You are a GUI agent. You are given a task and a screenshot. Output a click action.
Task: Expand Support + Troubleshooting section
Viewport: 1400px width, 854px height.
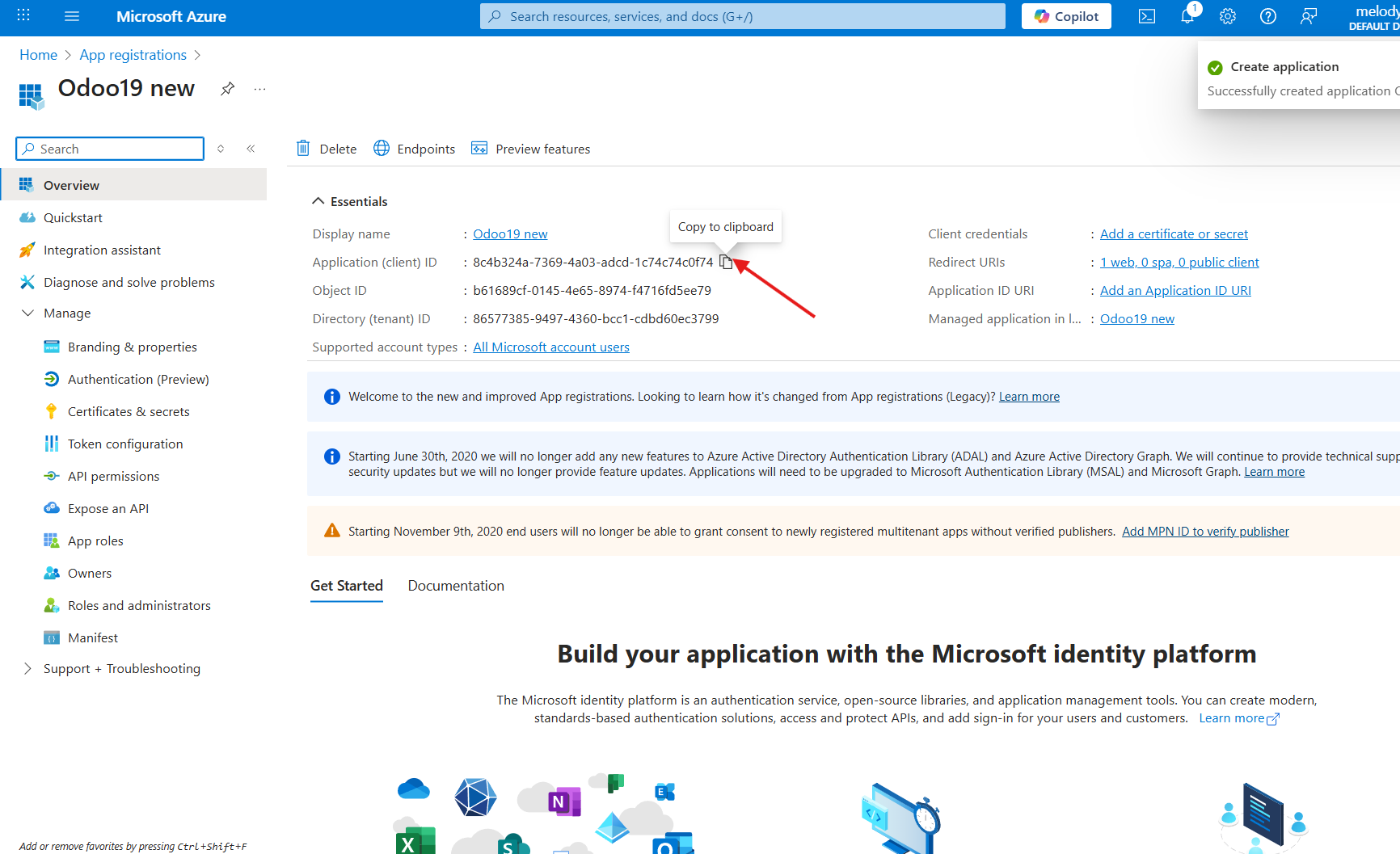(x=27, y=668)
